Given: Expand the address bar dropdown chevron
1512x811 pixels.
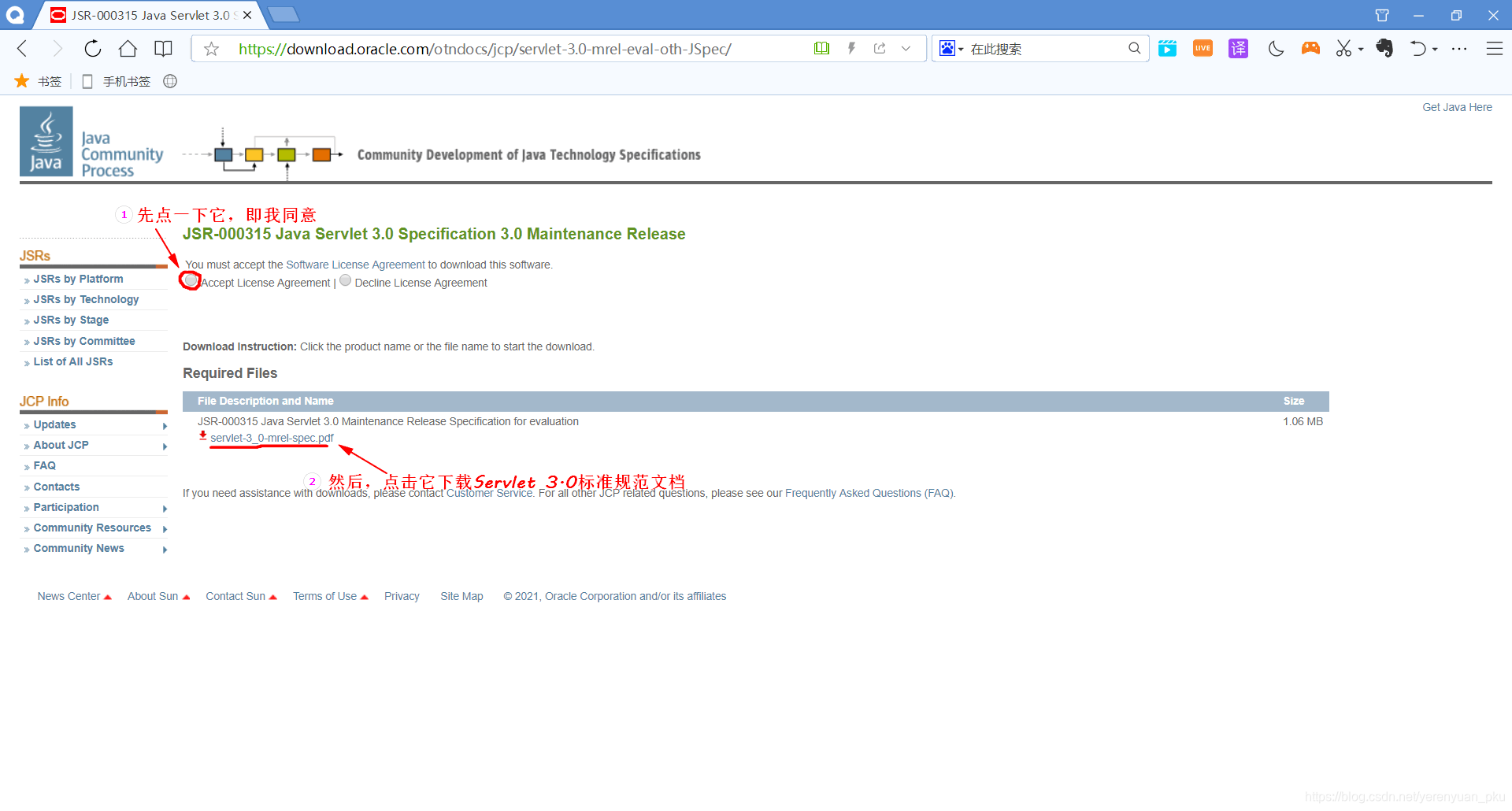Looking at the screenshot, I should click(906, 49).
